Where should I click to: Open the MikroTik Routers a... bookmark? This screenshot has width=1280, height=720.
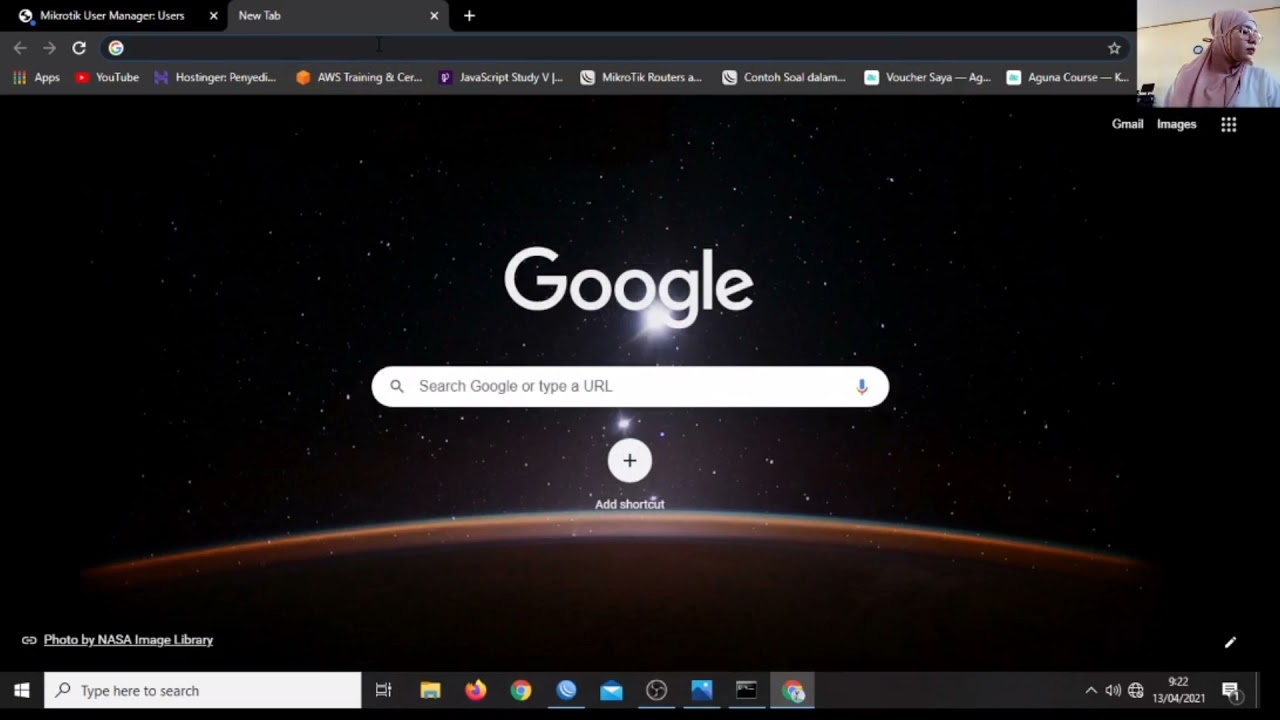click(x=642, y=77)
